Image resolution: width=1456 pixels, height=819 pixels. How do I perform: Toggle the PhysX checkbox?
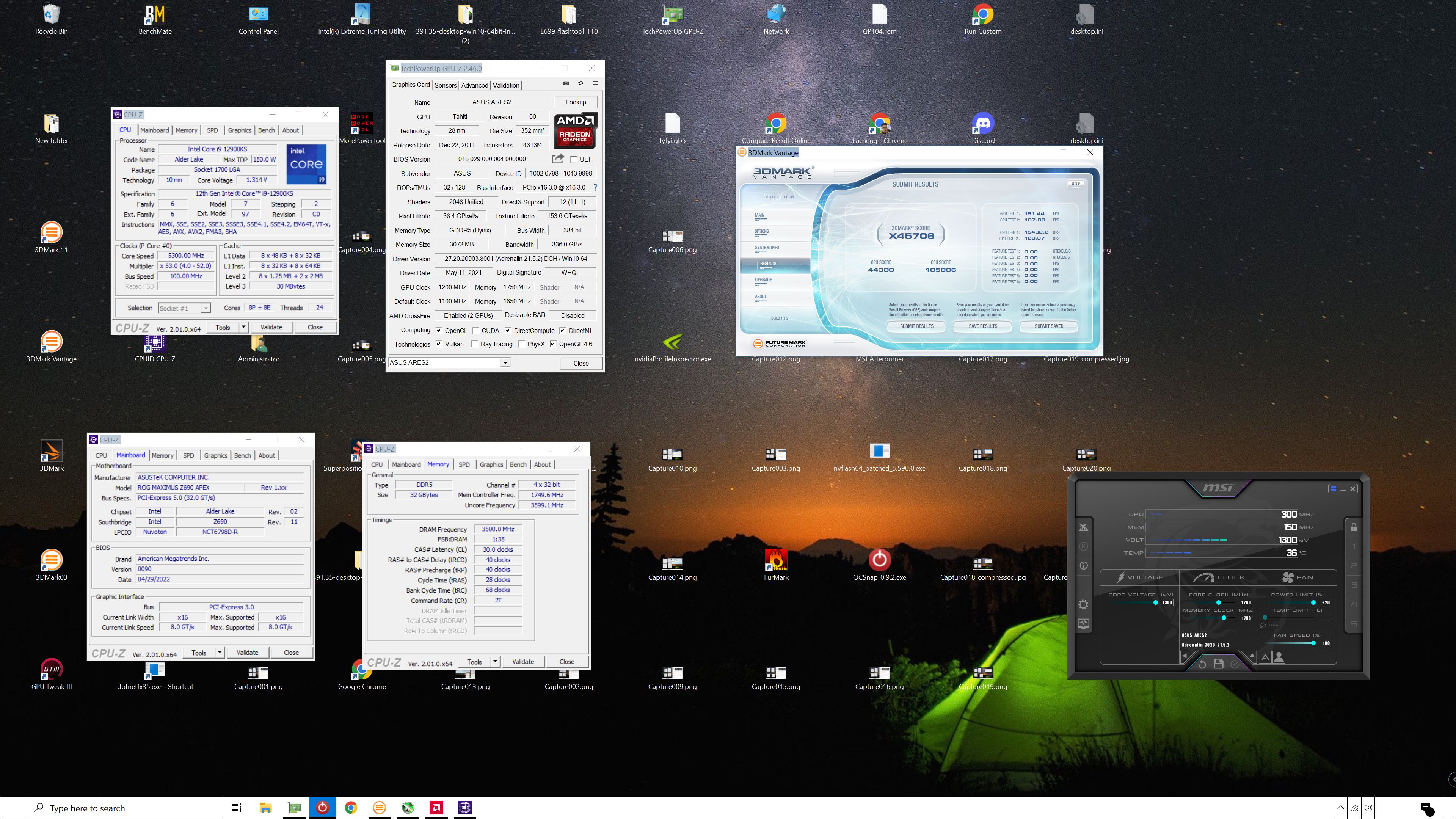(x=521, y=344)
